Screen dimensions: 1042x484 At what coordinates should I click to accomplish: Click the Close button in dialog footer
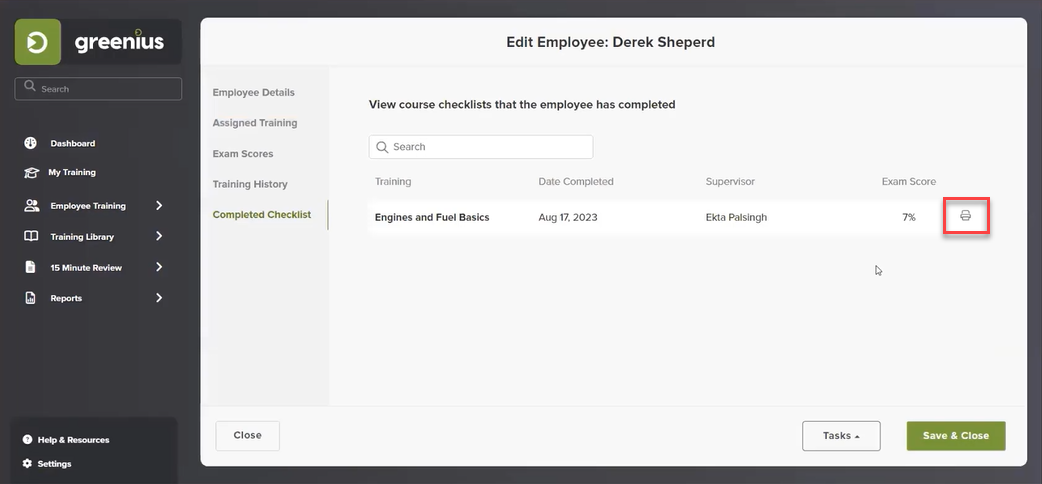point(247,435)
